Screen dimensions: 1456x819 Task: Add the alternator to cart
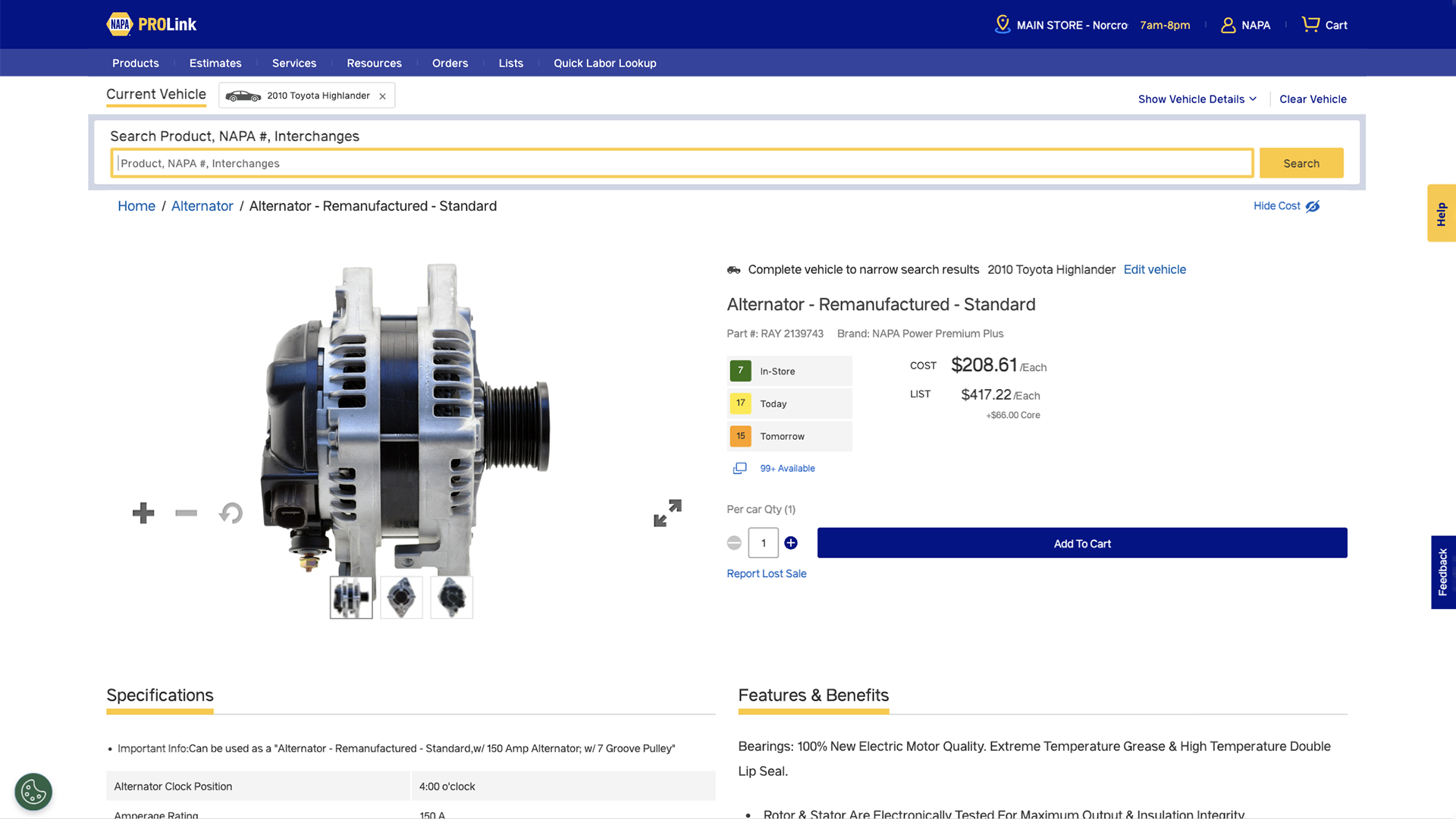point(1082,544)
